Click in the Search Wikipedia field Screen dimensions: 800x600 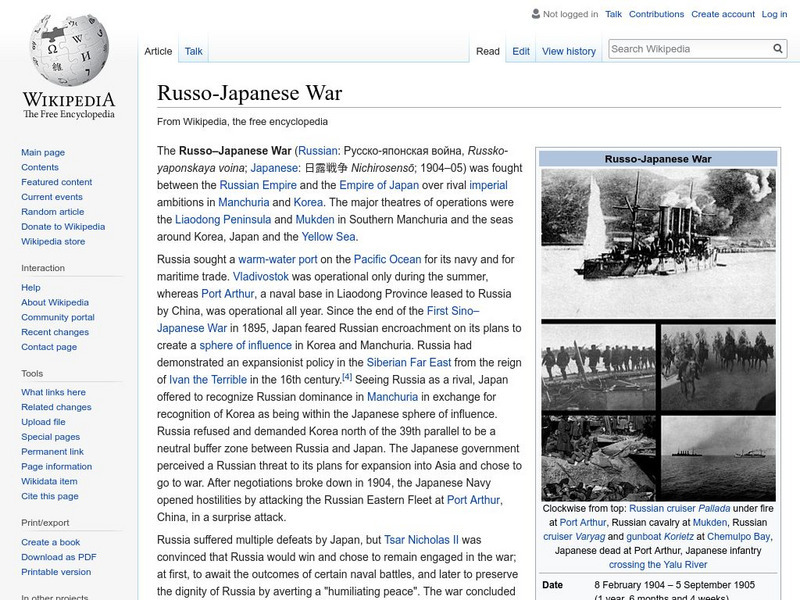point(688,49)
